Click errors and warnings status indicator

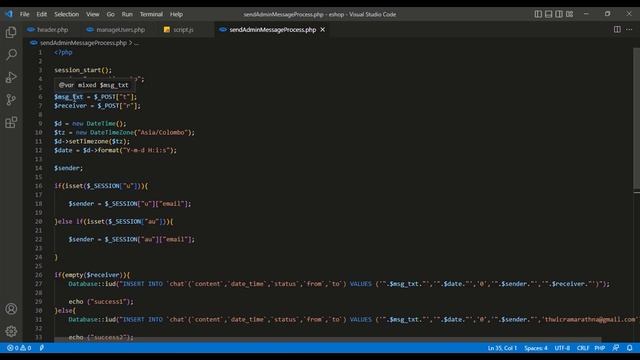(19, 348)
